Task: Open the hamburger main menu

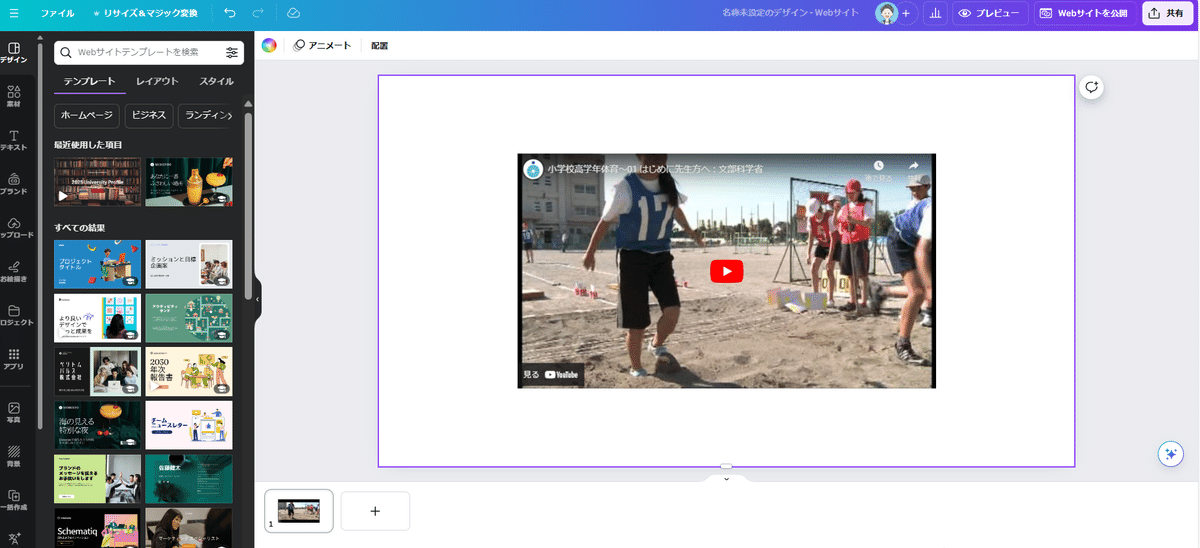Action: click(x=14, y=14)
